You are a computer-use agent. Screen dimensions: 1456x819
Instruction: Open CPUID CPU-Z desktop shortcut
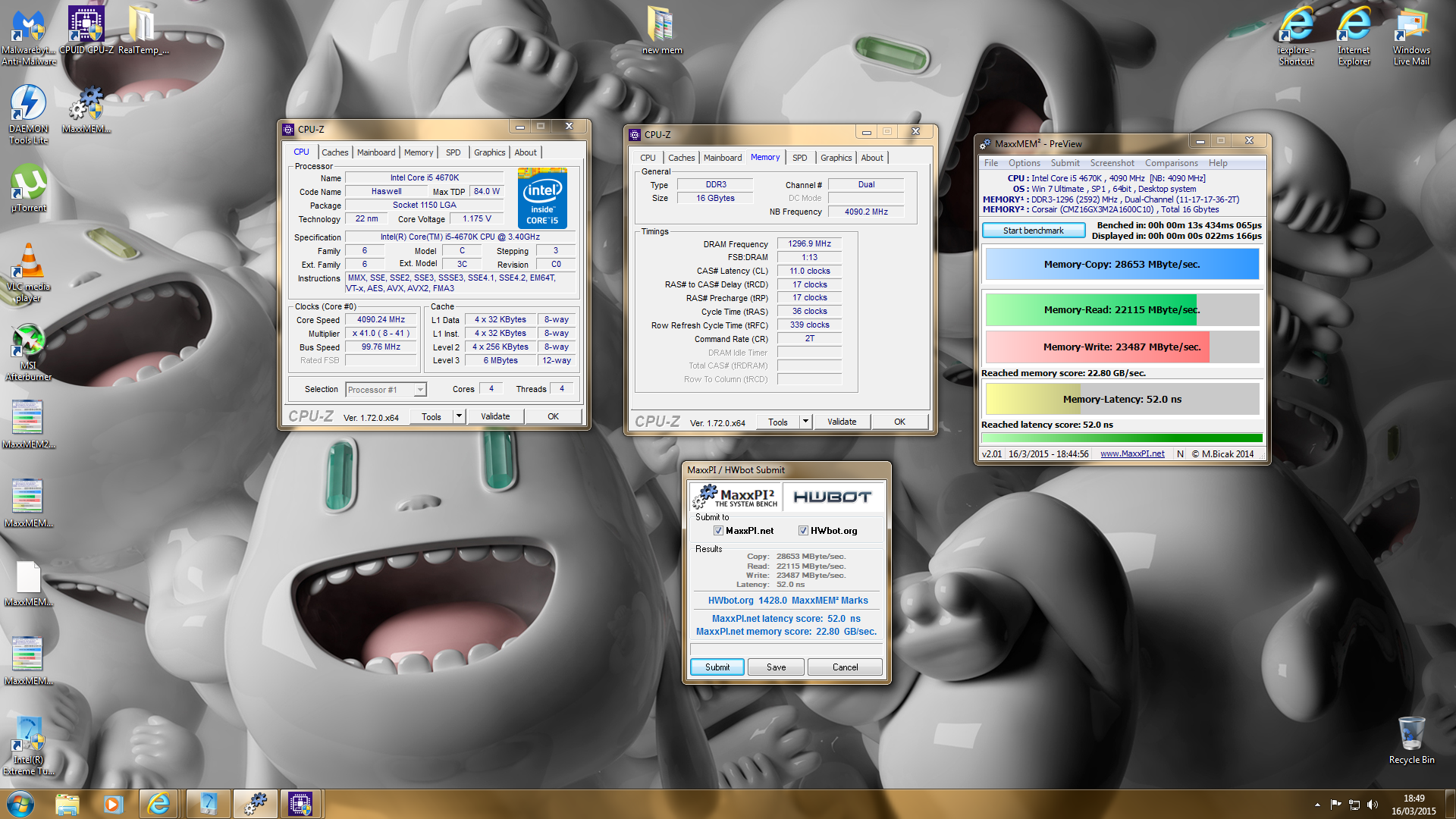tap(86, 30)
